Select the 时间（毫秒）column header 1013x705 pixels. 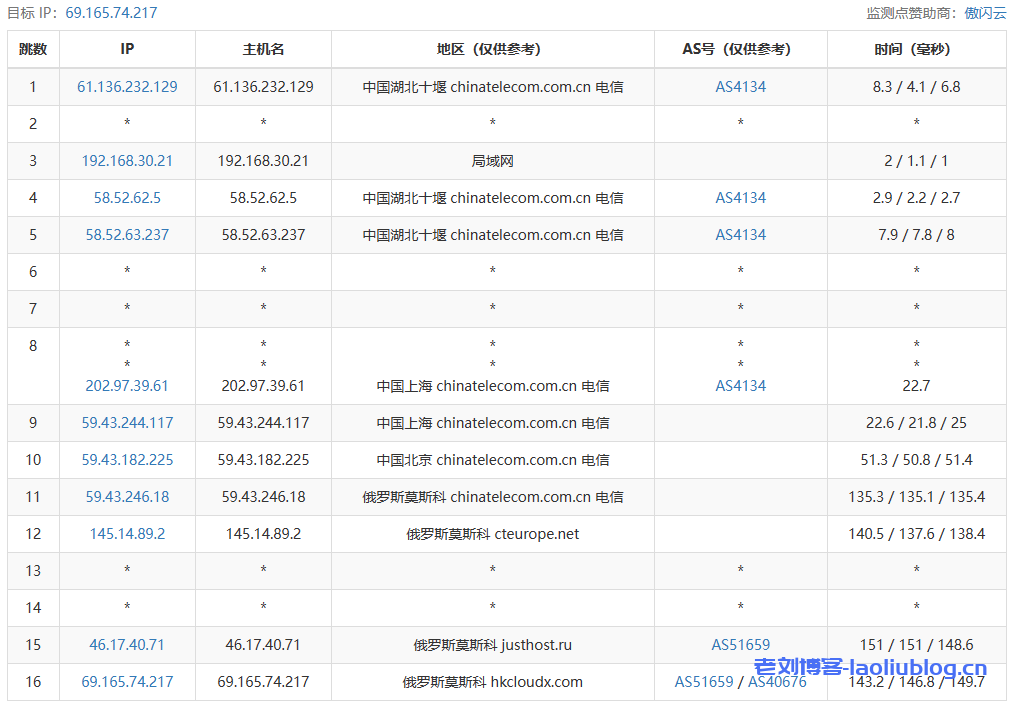coord(916,48)
